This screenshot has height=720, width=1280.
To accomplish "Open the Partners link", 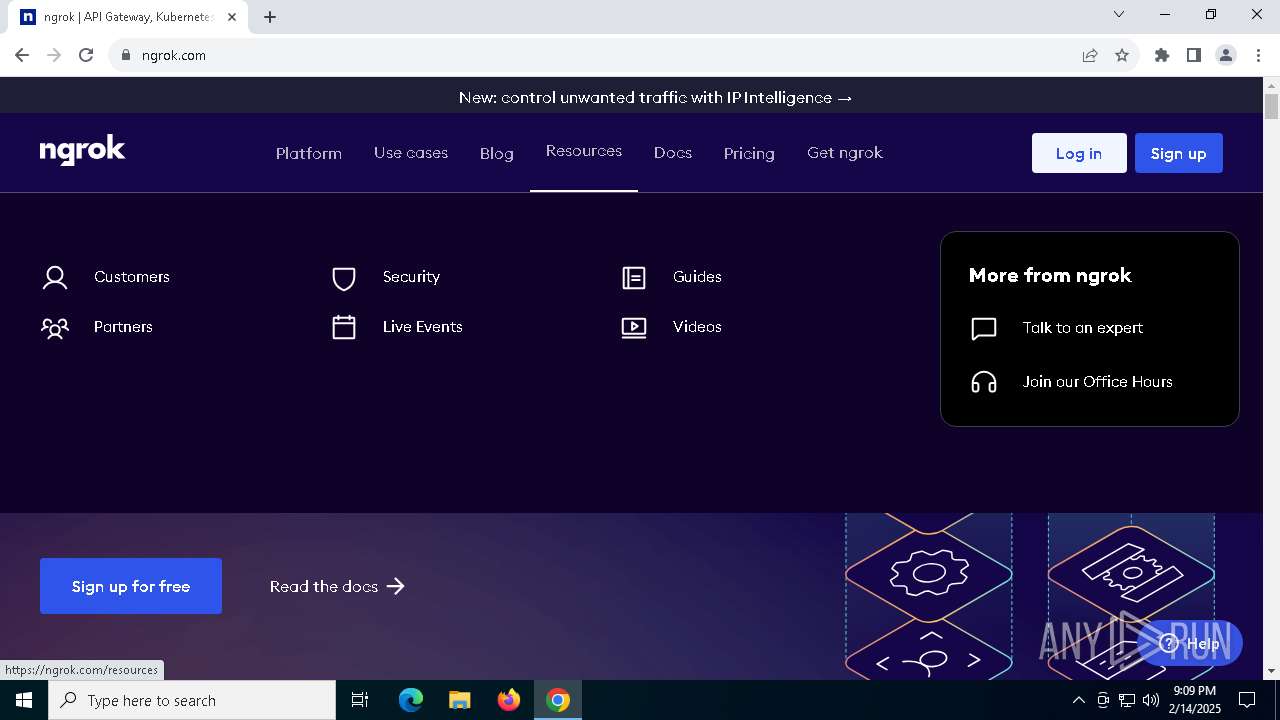I will pyautogui.click(x=123, y=327).
